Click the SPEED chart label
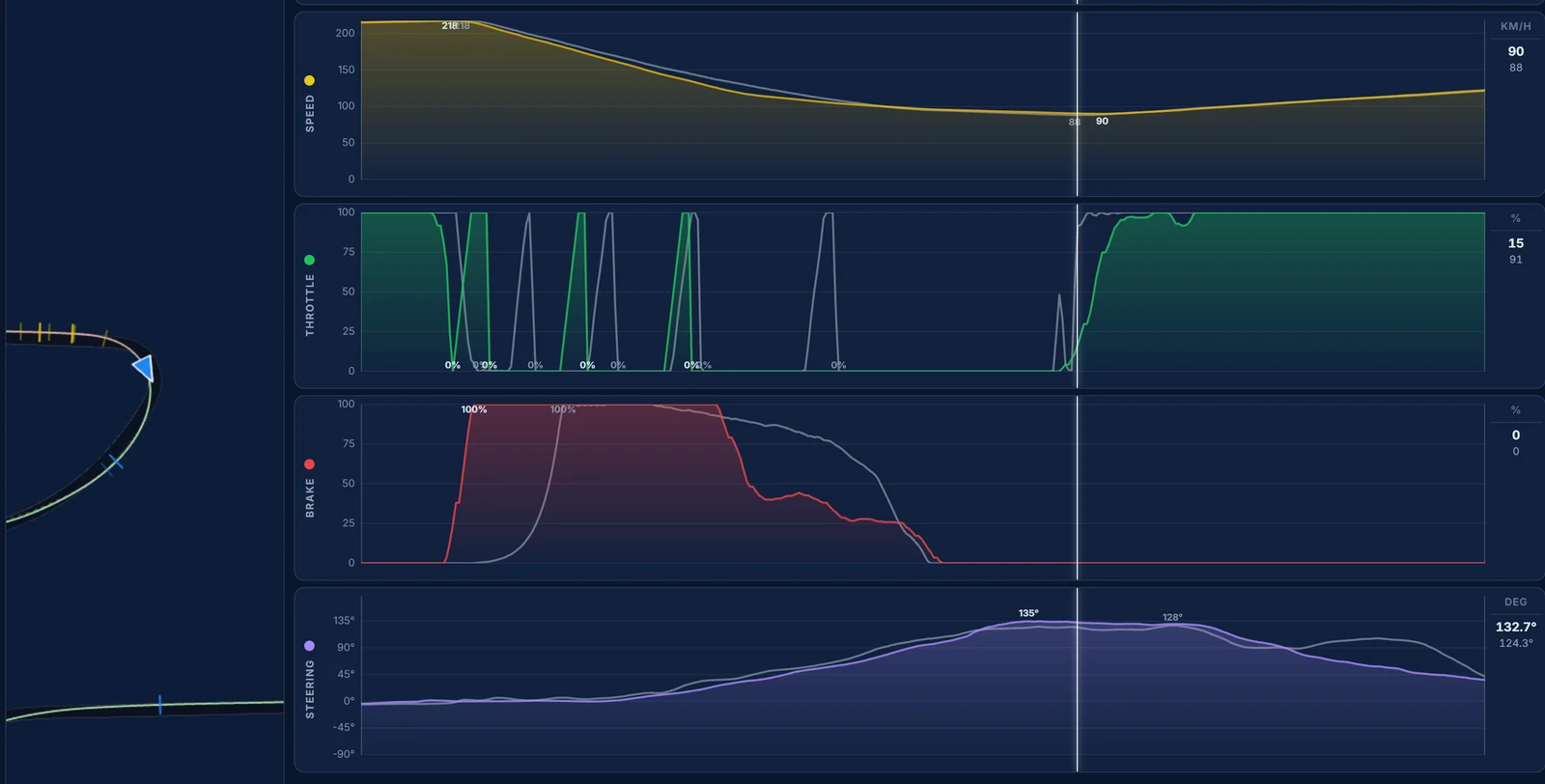Screen dimensions: 1545x784 [x=310, y=113]
